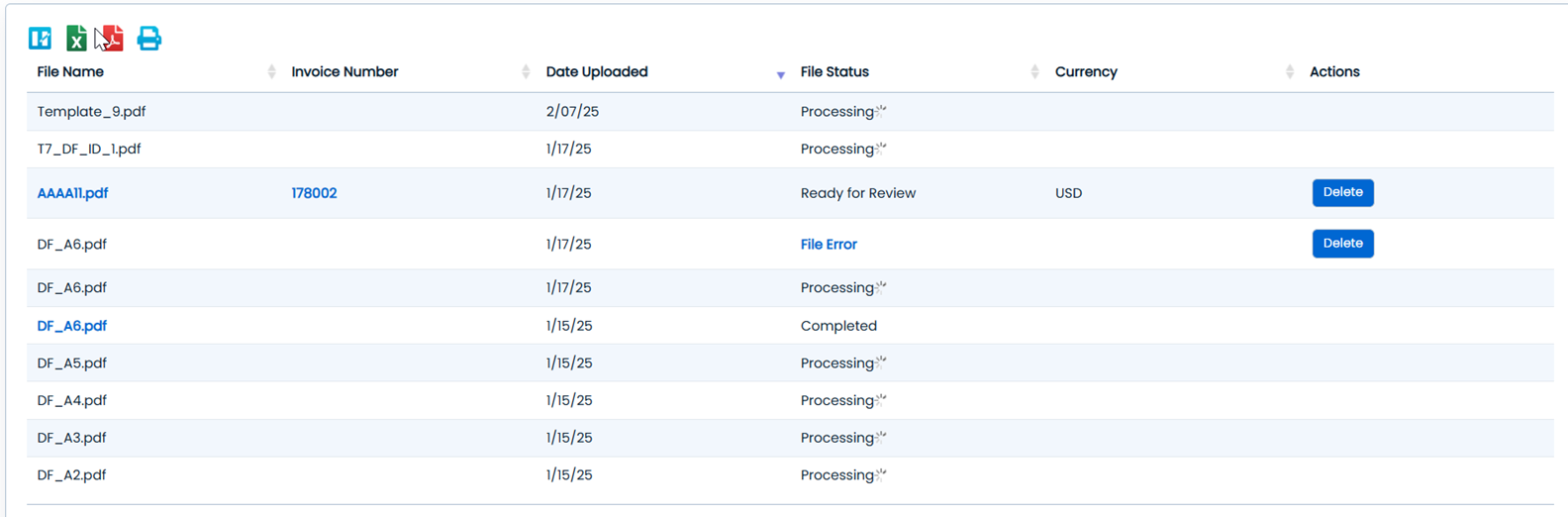Select the Template_9.pdf file name

coord(91,112)
